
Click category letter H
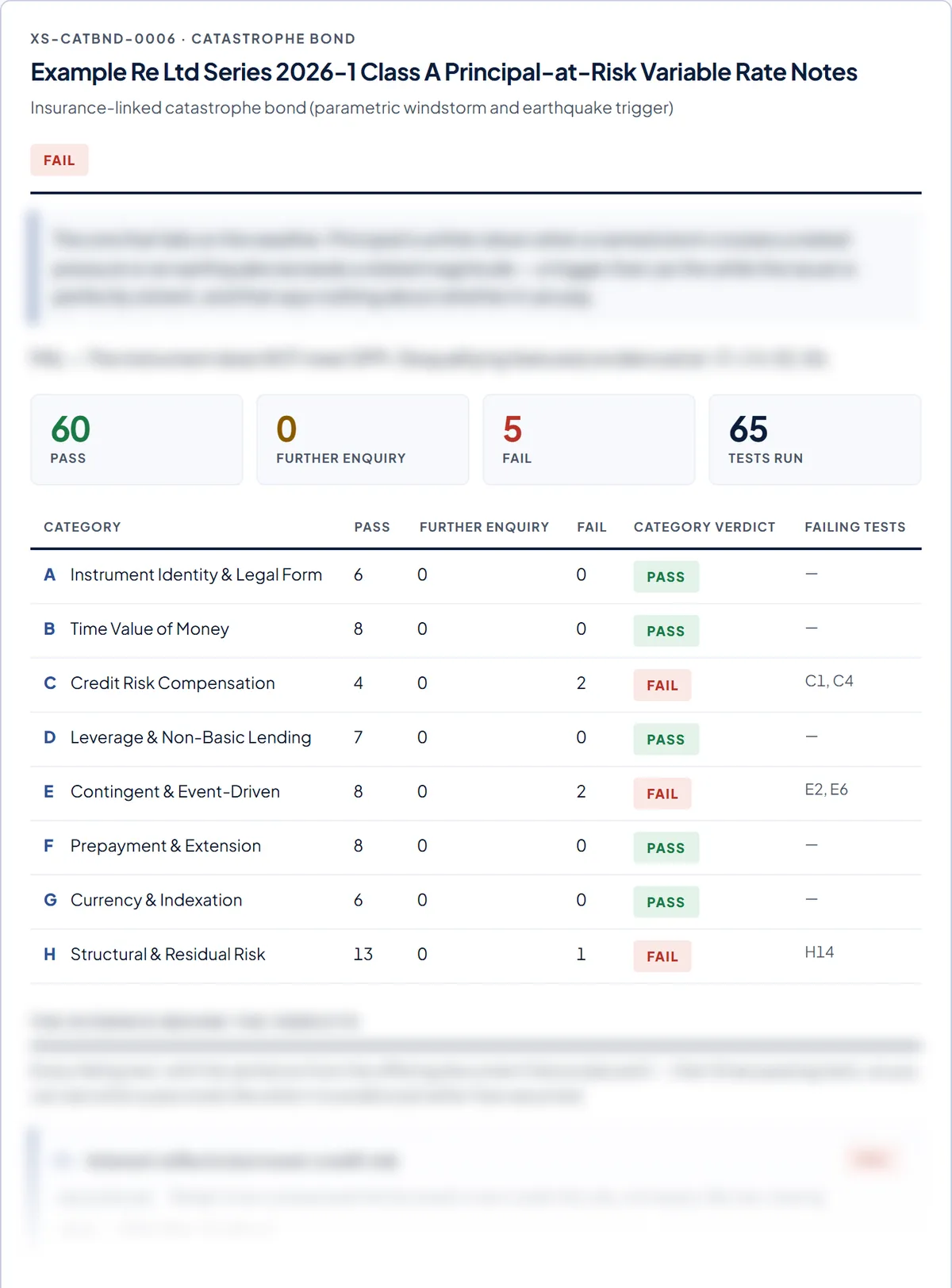point(50,954)
